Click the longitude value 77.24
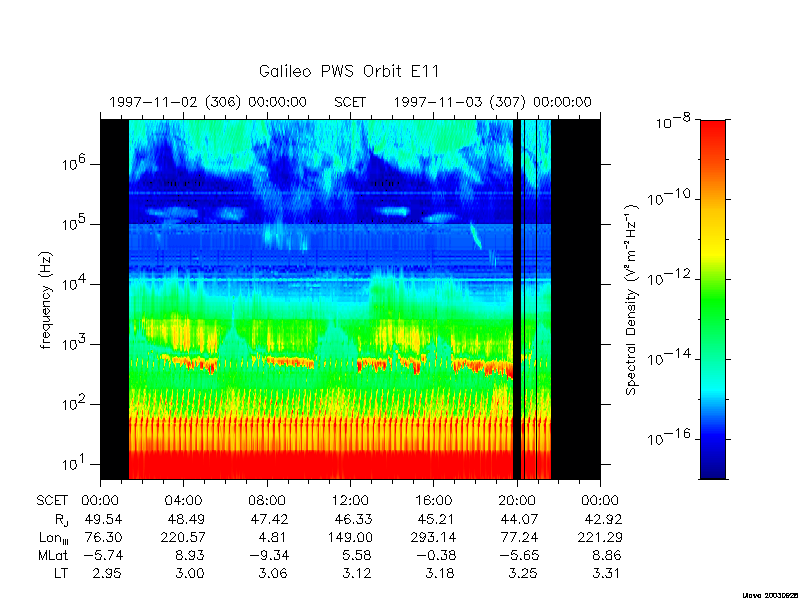The width and height of the screenshot is (800, 600). (x=519, y=537)
